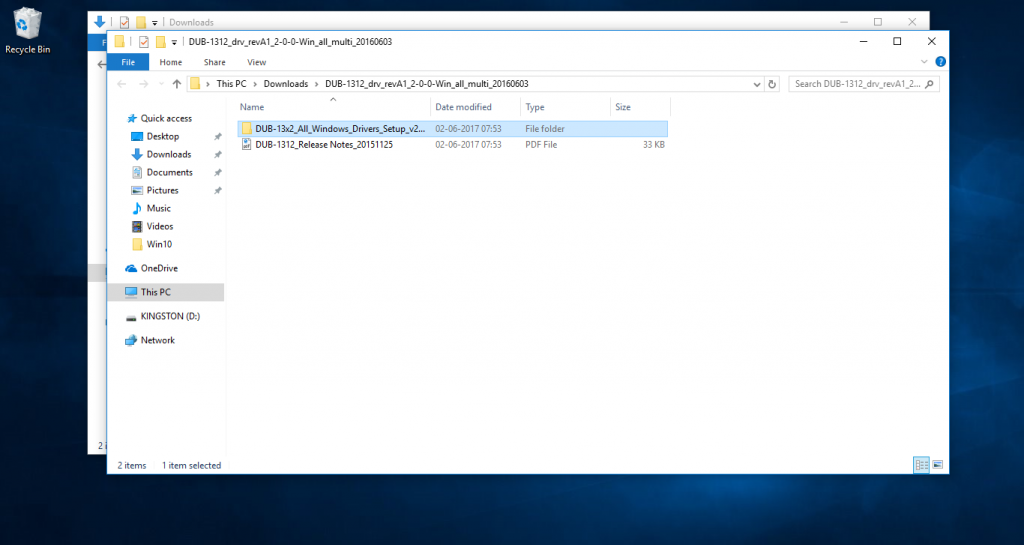The width and height of the screenshot is (1024, 545).
Task: Minimize the background Downloads window
Action: coord(844,22)
